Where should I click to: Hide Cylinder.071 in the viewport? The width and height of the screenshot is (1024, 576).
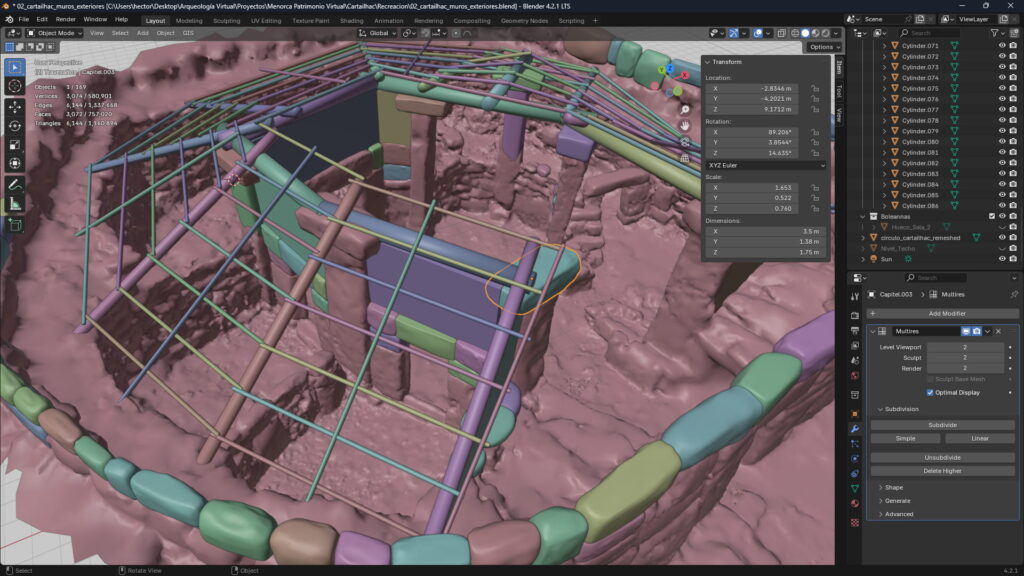(x=1002, y=46)
